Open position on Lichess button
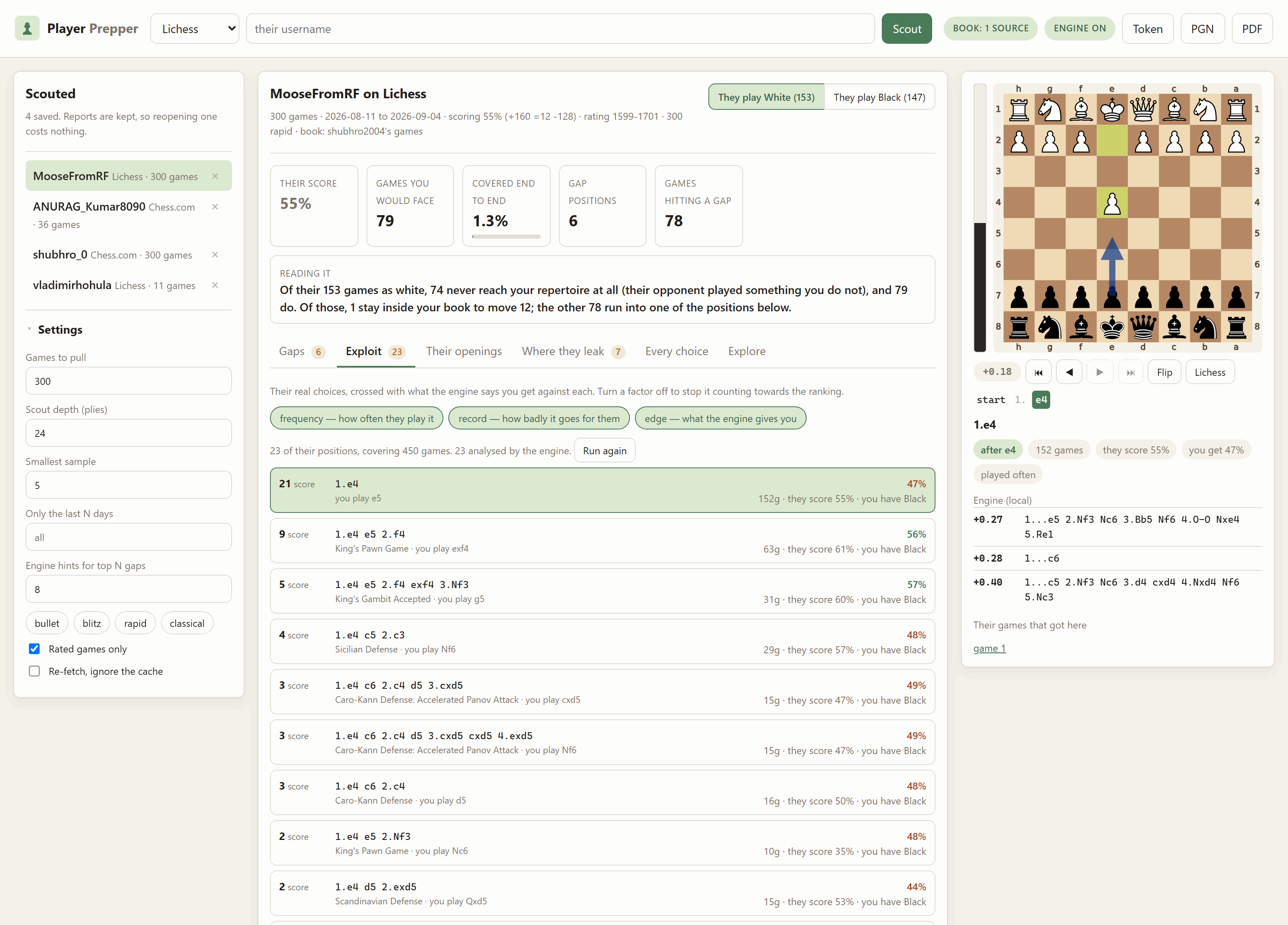This screenshot has width=1288, height=925. coord(1210,372)
